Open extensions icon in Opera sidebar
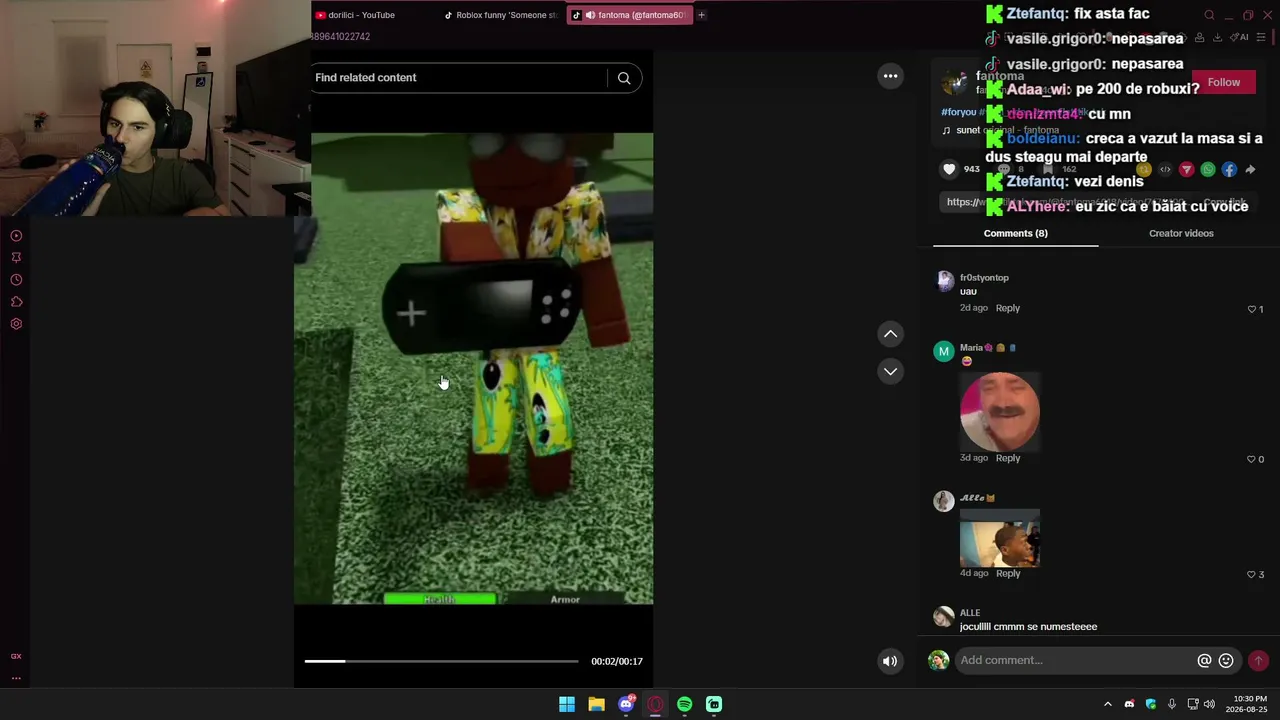The width and height of the screenshot is (1280, 720). click(16, 302)
